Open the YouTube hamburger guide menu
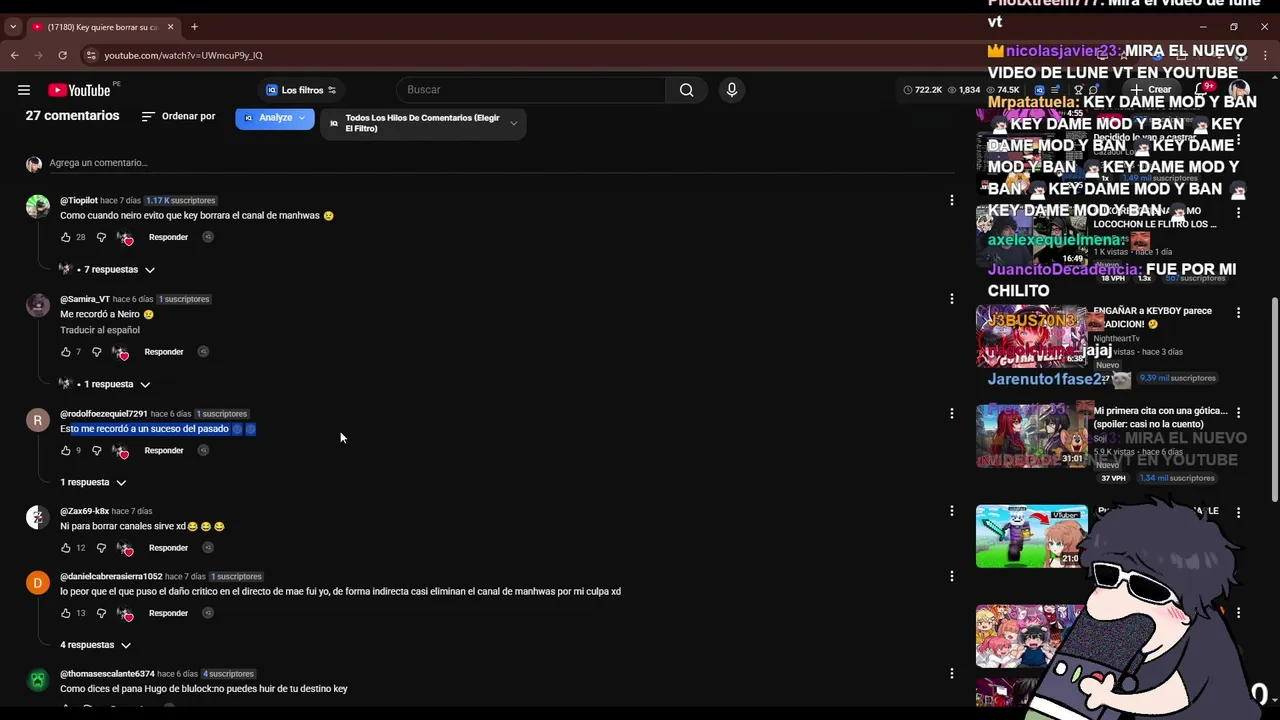 click(24, 90)
